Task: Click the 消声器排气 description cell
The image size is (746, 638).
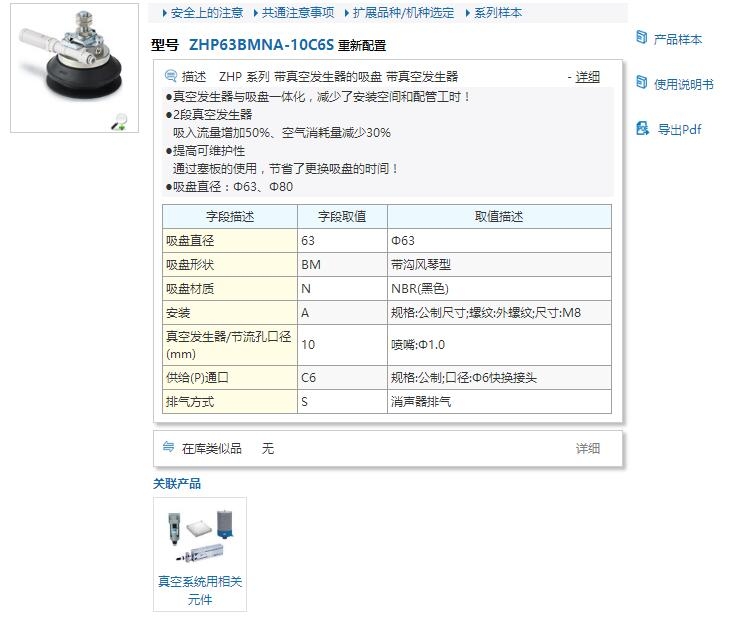Action: (x=499, y=402)
